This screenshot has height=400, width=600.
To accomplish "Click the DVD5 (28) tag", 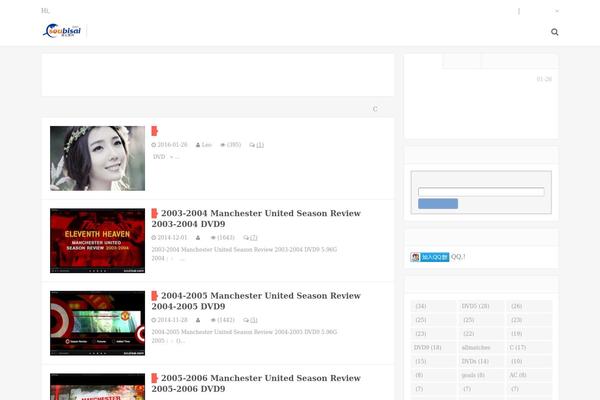I will coord(481,306).
